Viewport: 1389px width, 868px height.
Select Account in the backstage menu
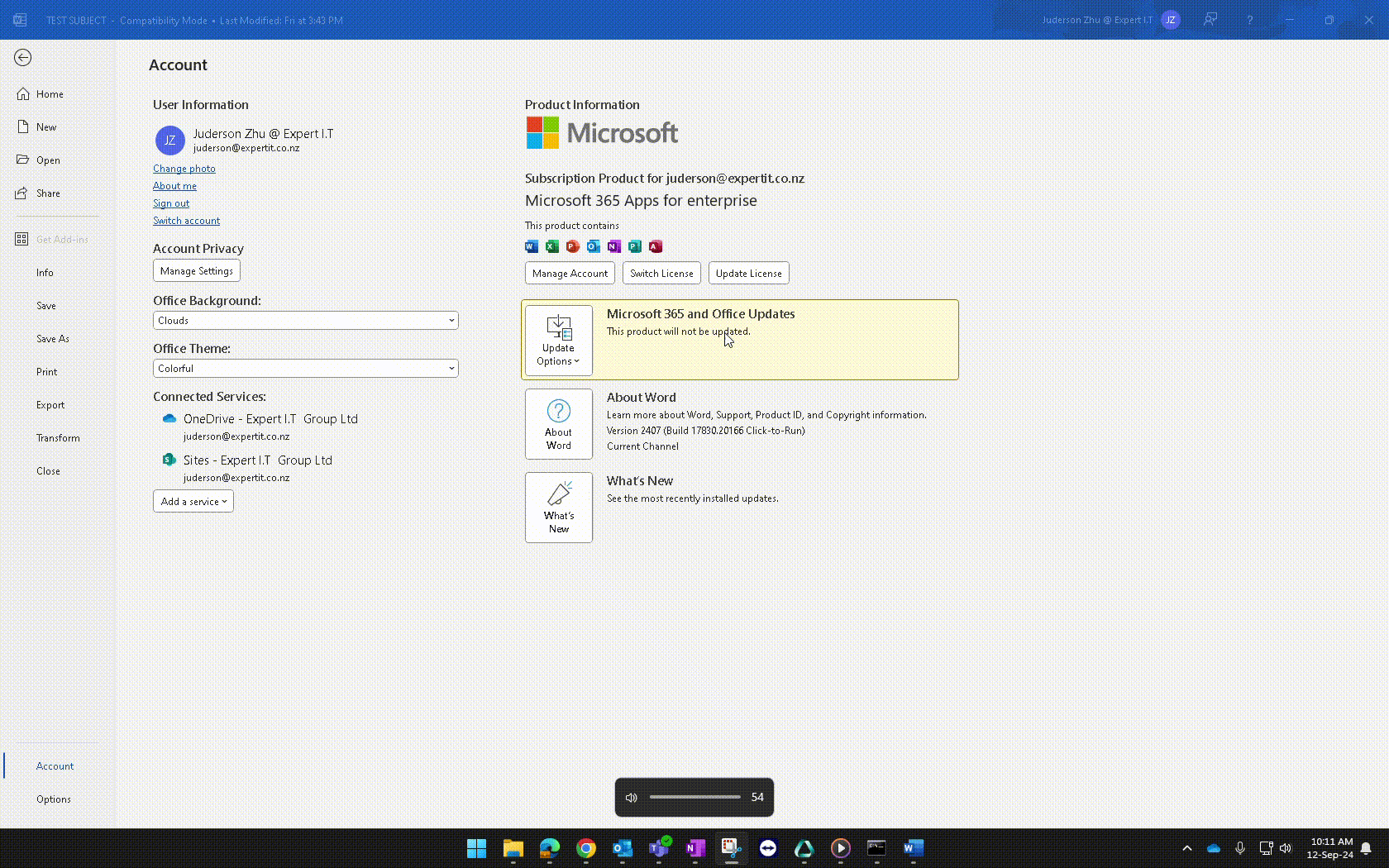(55, 766)
